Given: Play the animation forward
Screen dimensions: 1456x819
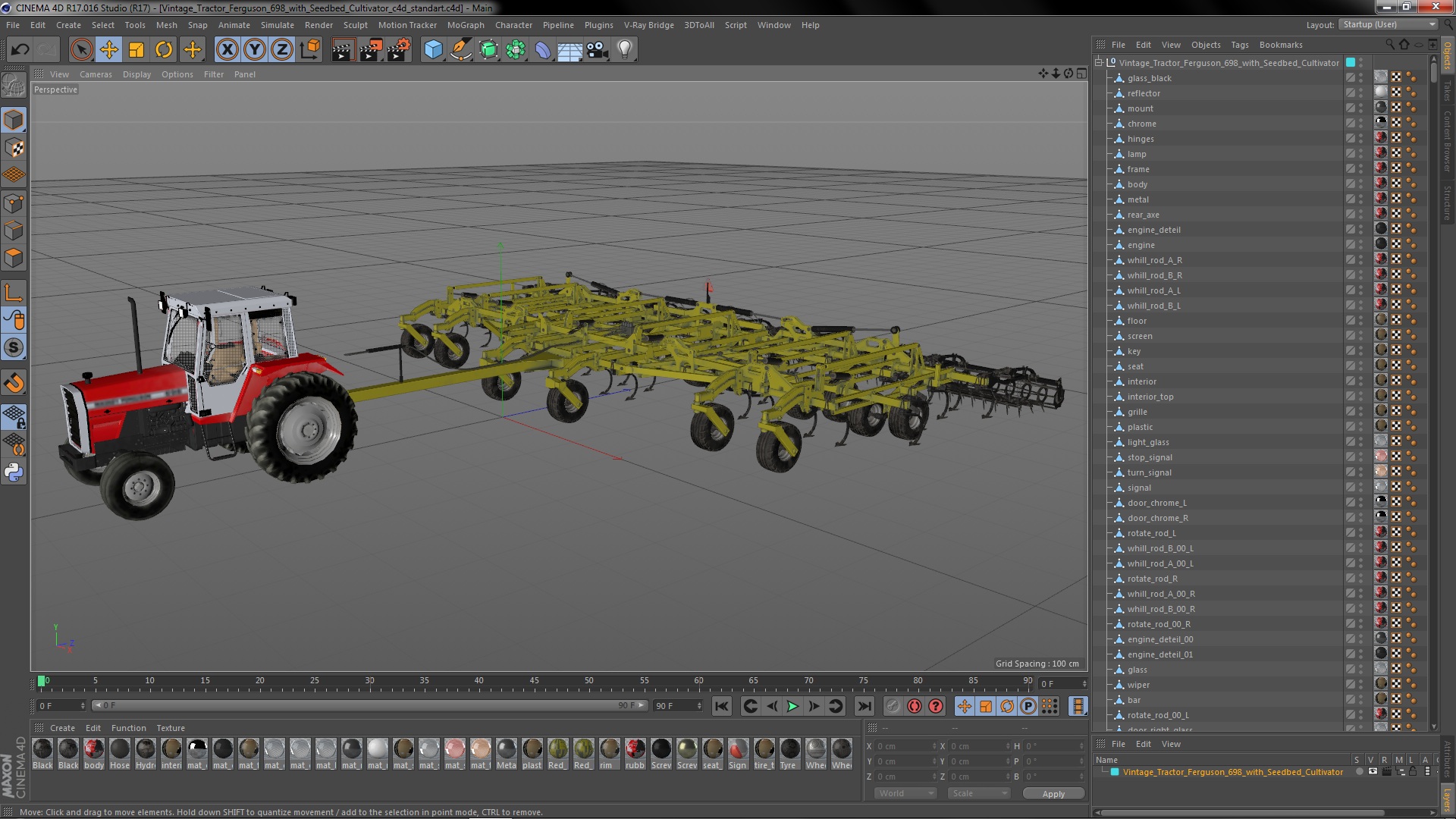Looking at the screenshot, I should click(x=792, y=706).
